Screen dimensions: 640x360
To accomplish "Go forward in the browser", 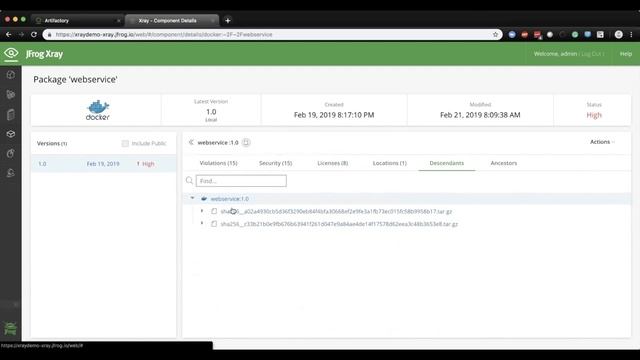I will click(21, 35).
